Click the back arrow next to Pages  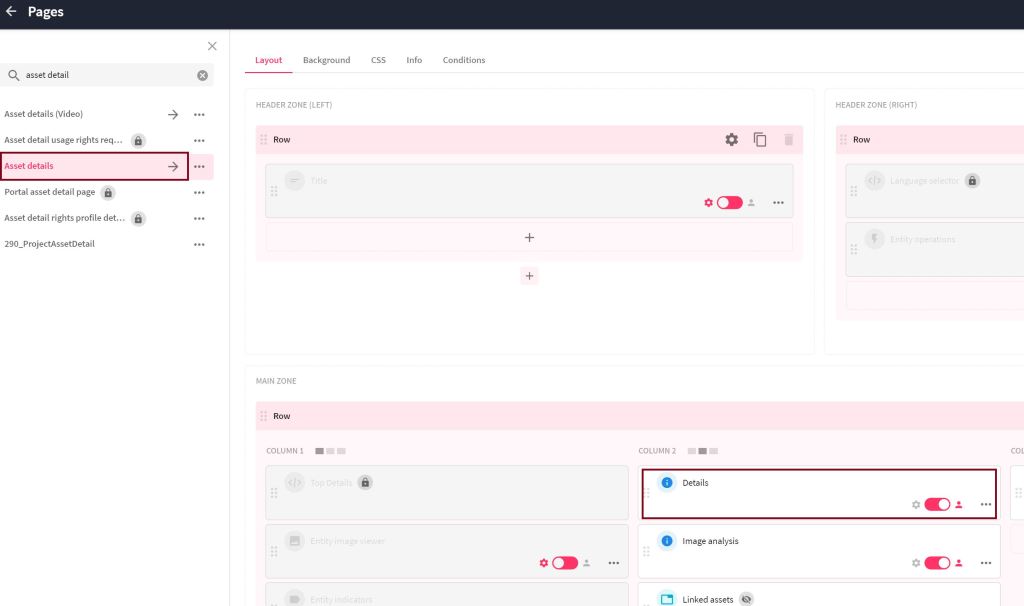(11, 12)
